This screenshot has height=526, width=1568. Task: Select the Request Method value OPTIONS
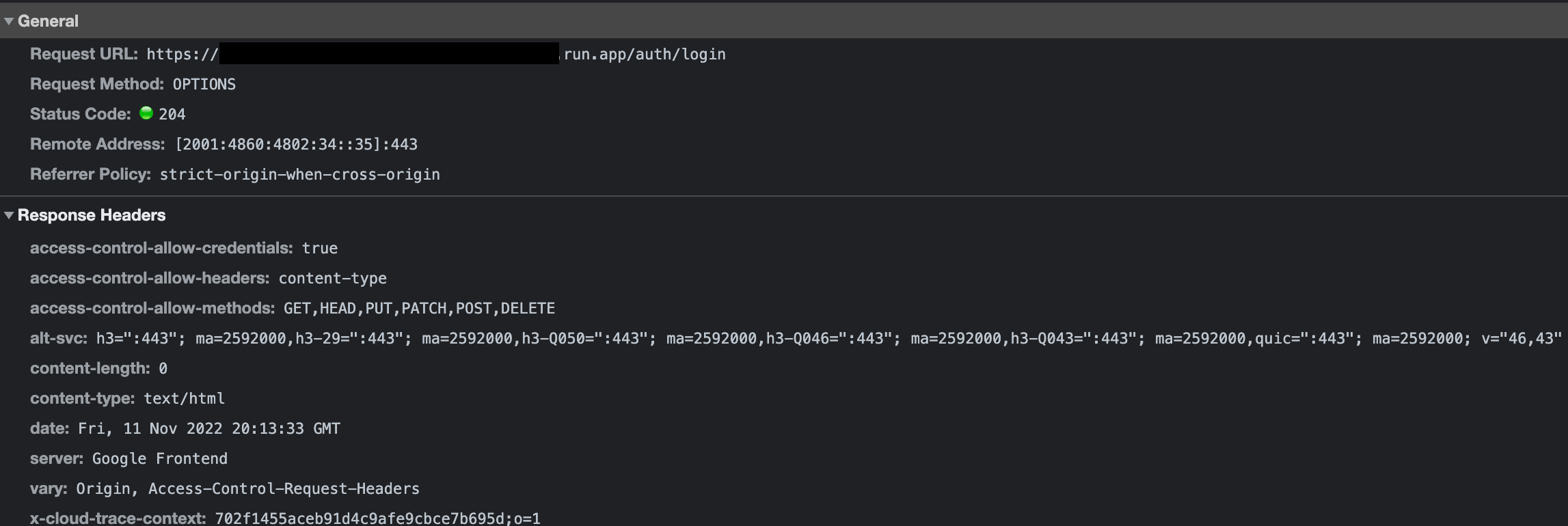tap(204, 84)
